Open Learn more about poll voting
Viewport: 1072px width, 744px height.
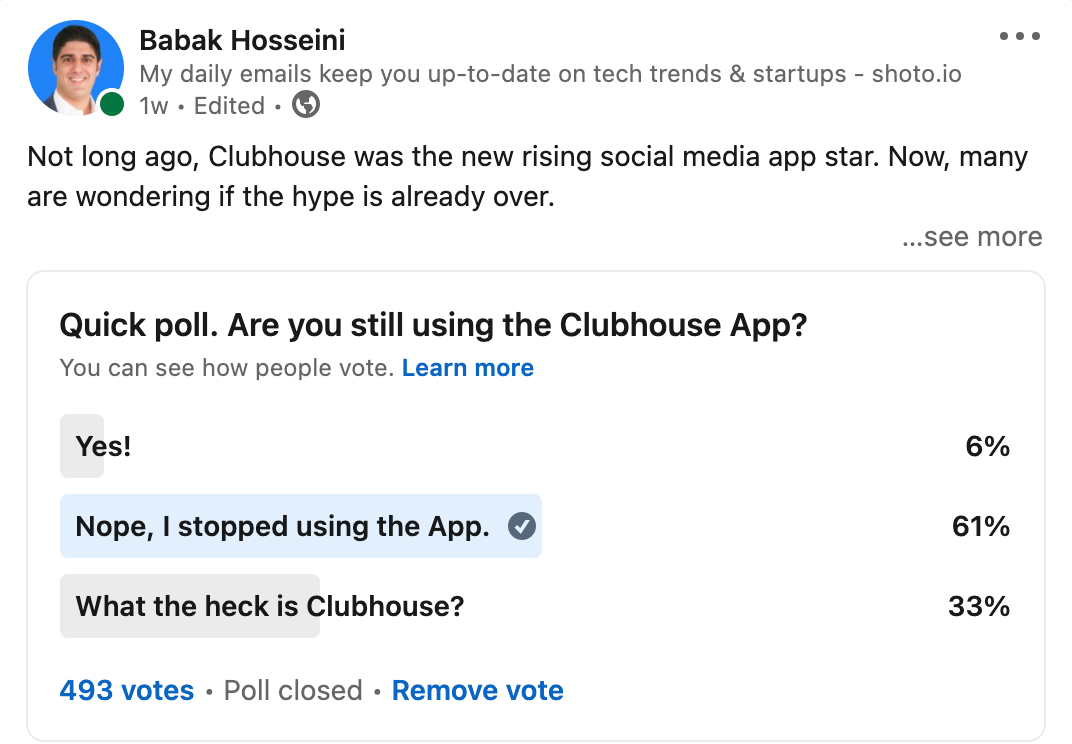coord(468,368)
